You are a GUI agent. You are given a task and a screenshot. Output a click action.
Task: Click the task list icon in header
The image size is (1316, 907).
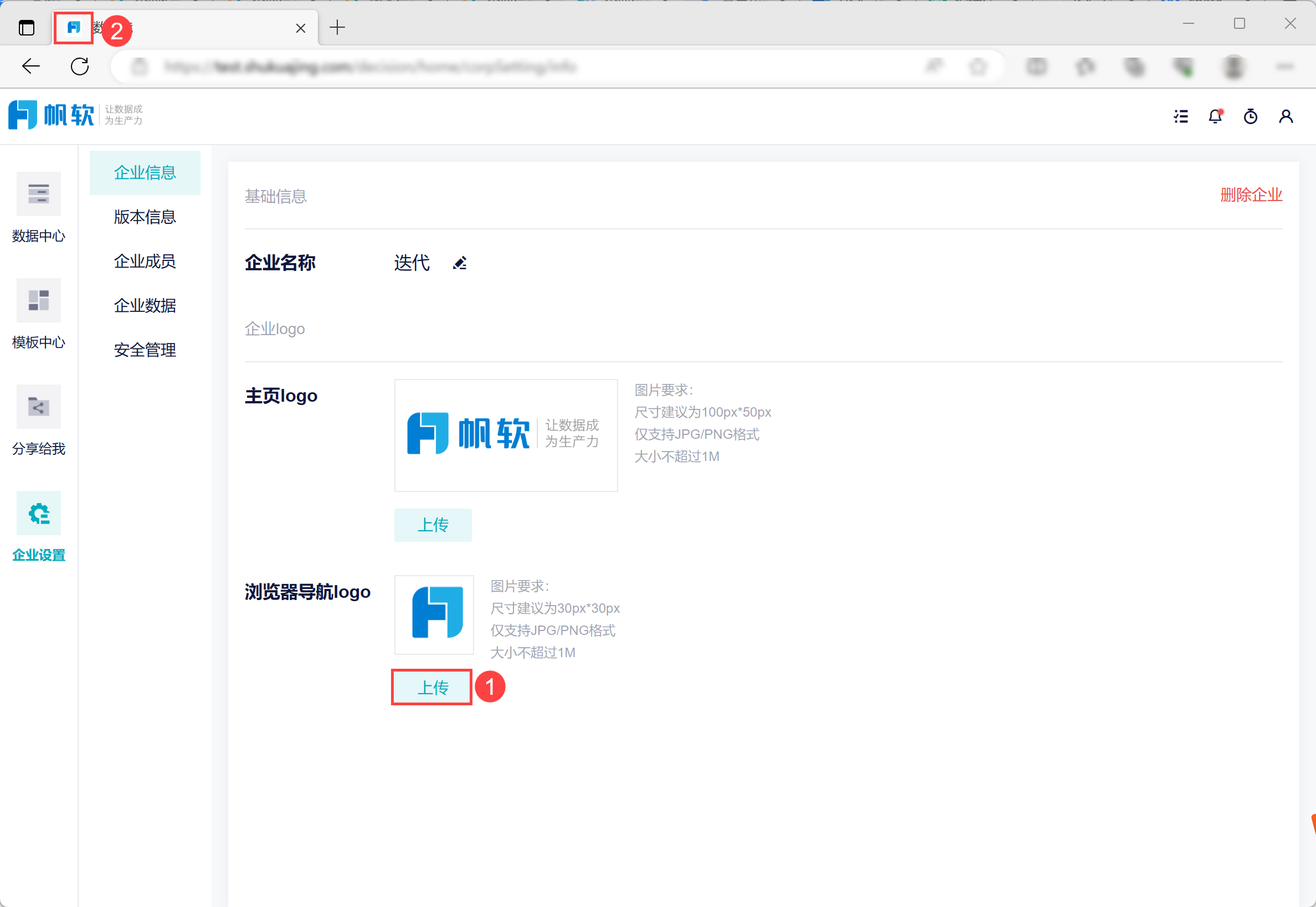click(1181, 116)
